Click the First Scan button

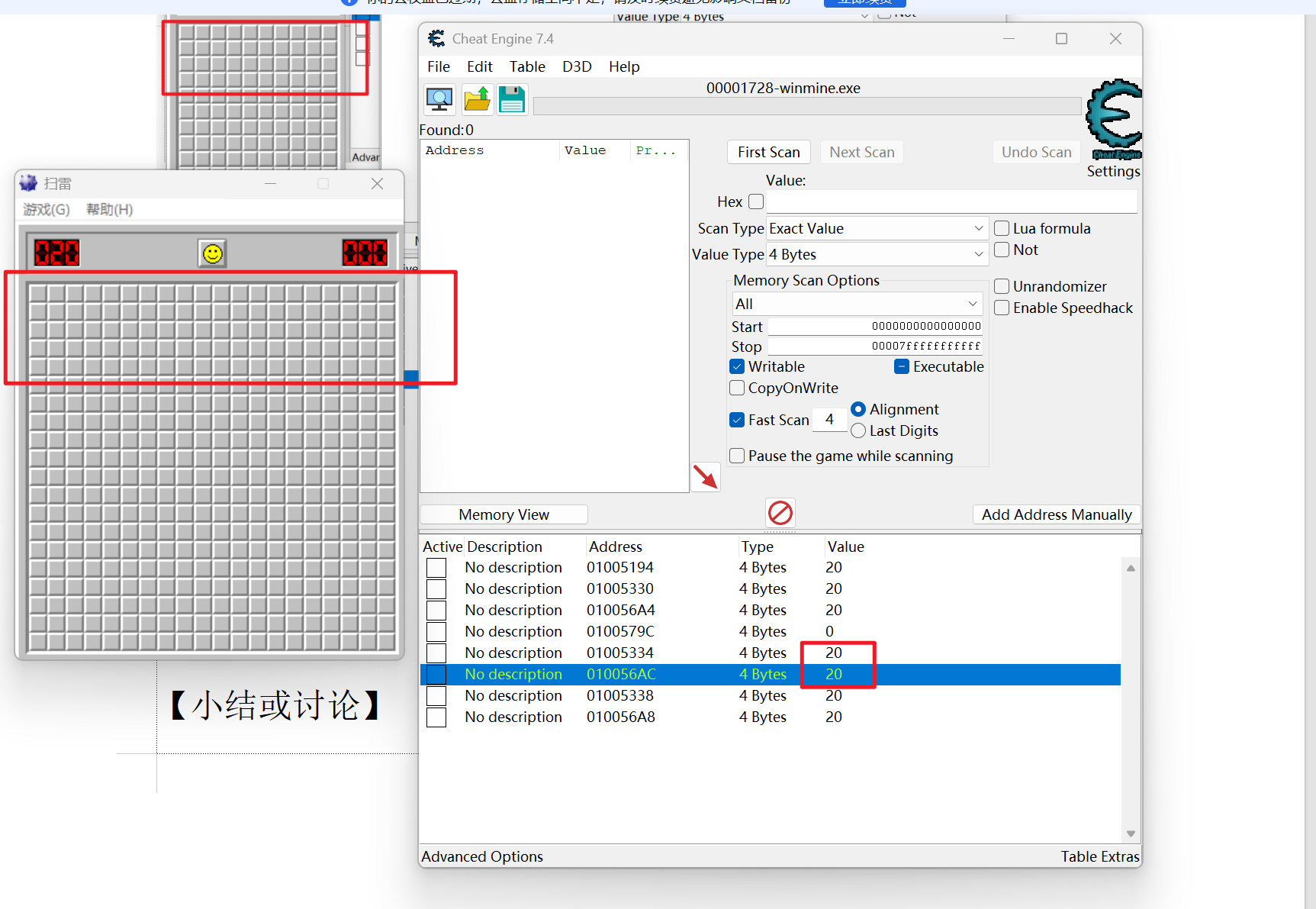[769, 152]
